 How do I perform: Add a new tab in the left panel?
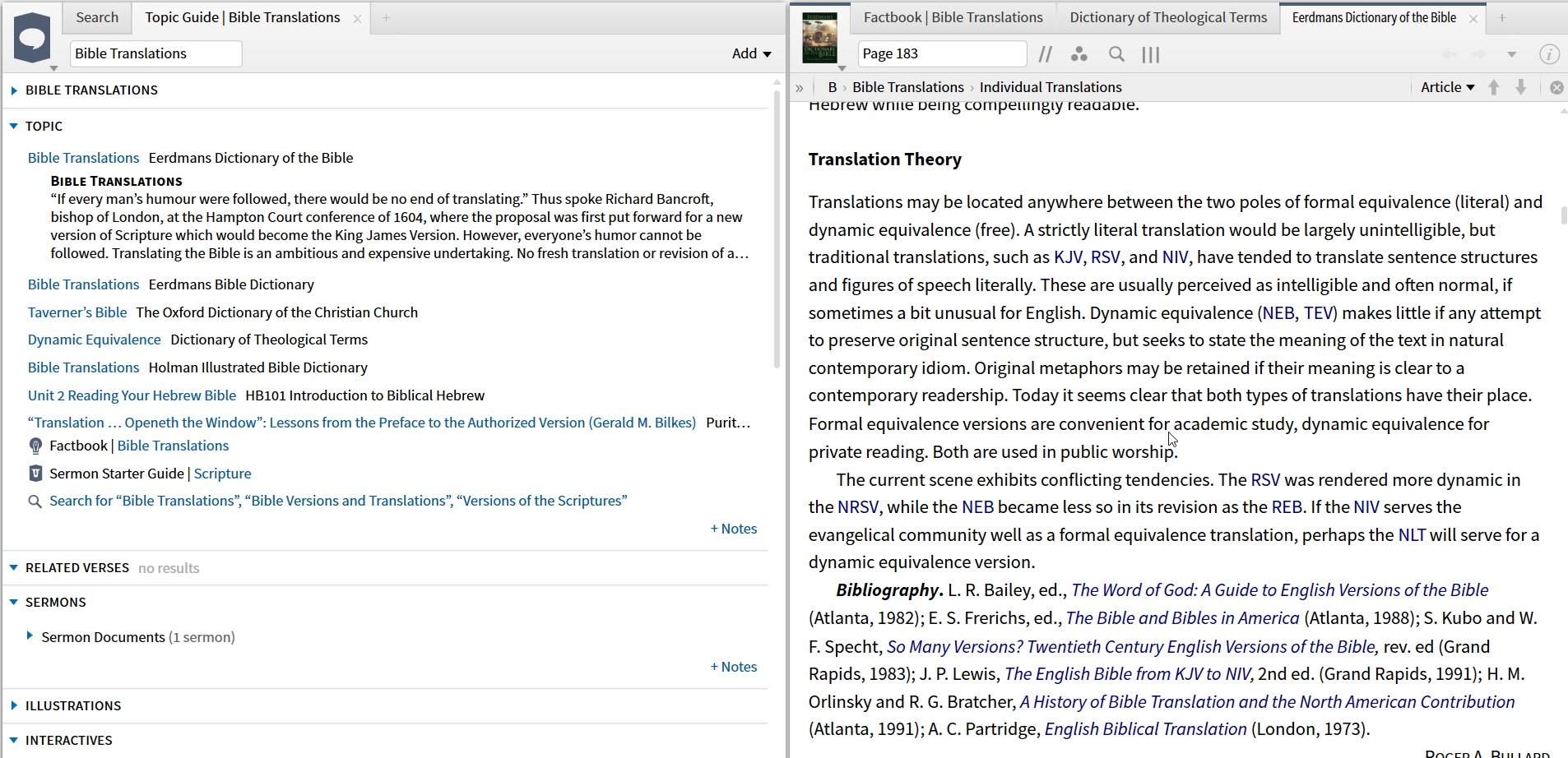tap(386, 17)
